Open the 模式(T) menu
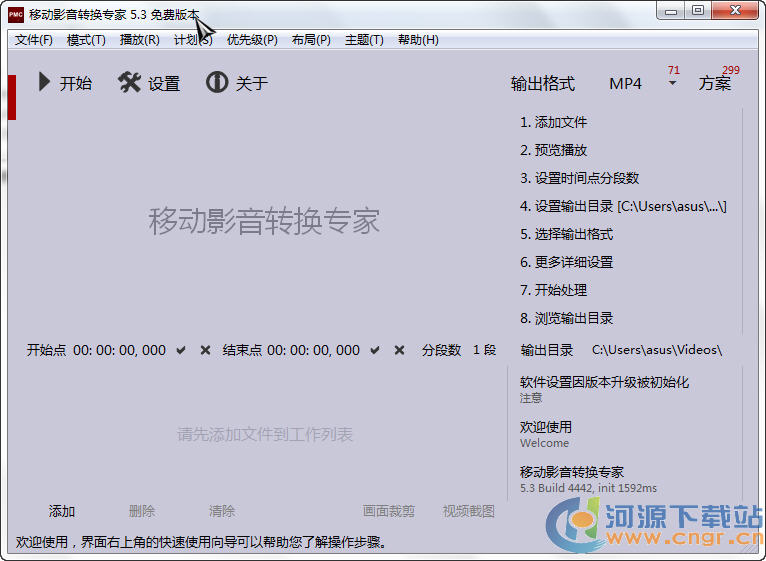 [x=86, y=40]
